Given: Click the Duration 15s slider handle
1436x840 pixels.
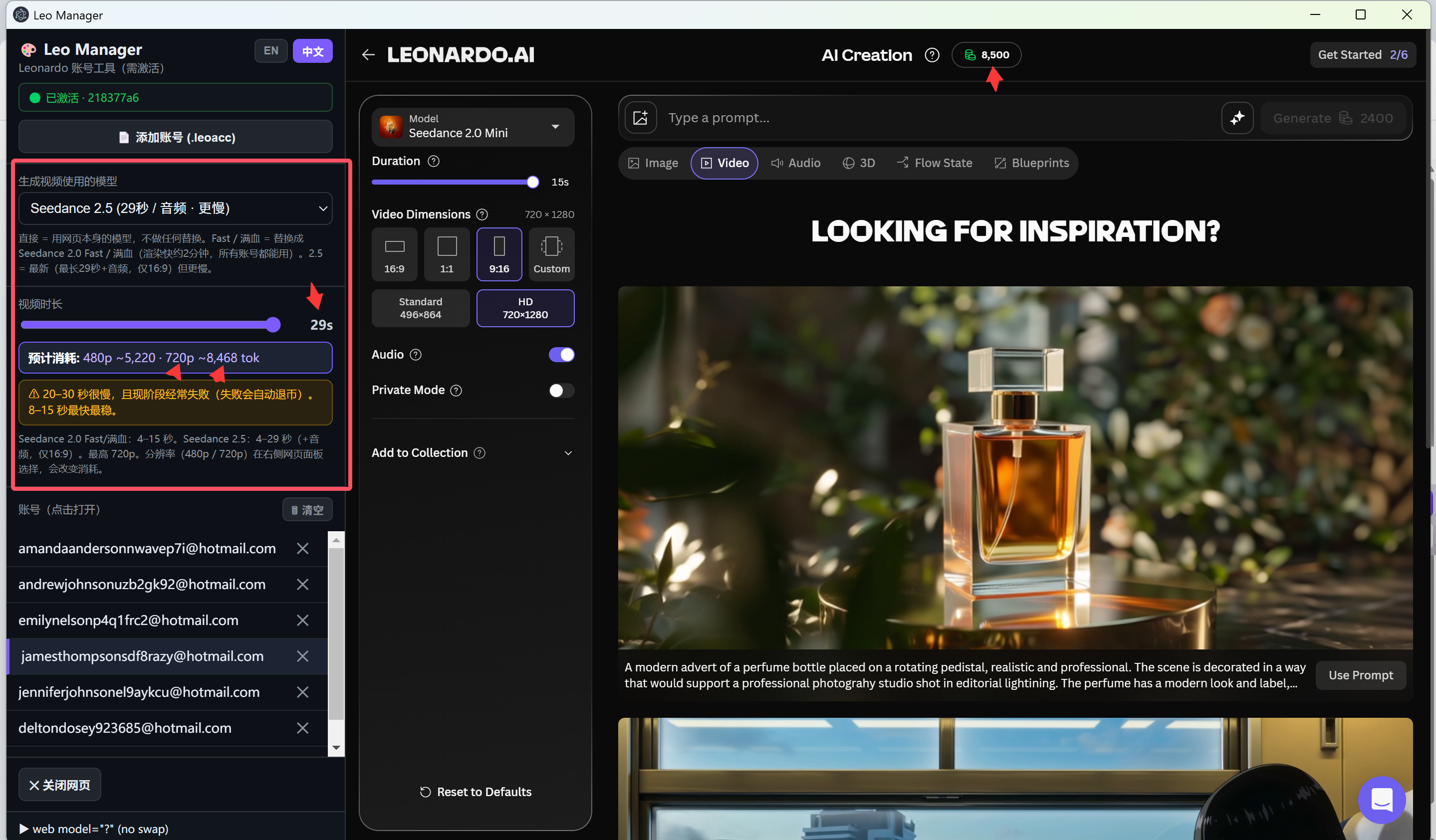Looking at the screenshot, I should coord(532,182).
